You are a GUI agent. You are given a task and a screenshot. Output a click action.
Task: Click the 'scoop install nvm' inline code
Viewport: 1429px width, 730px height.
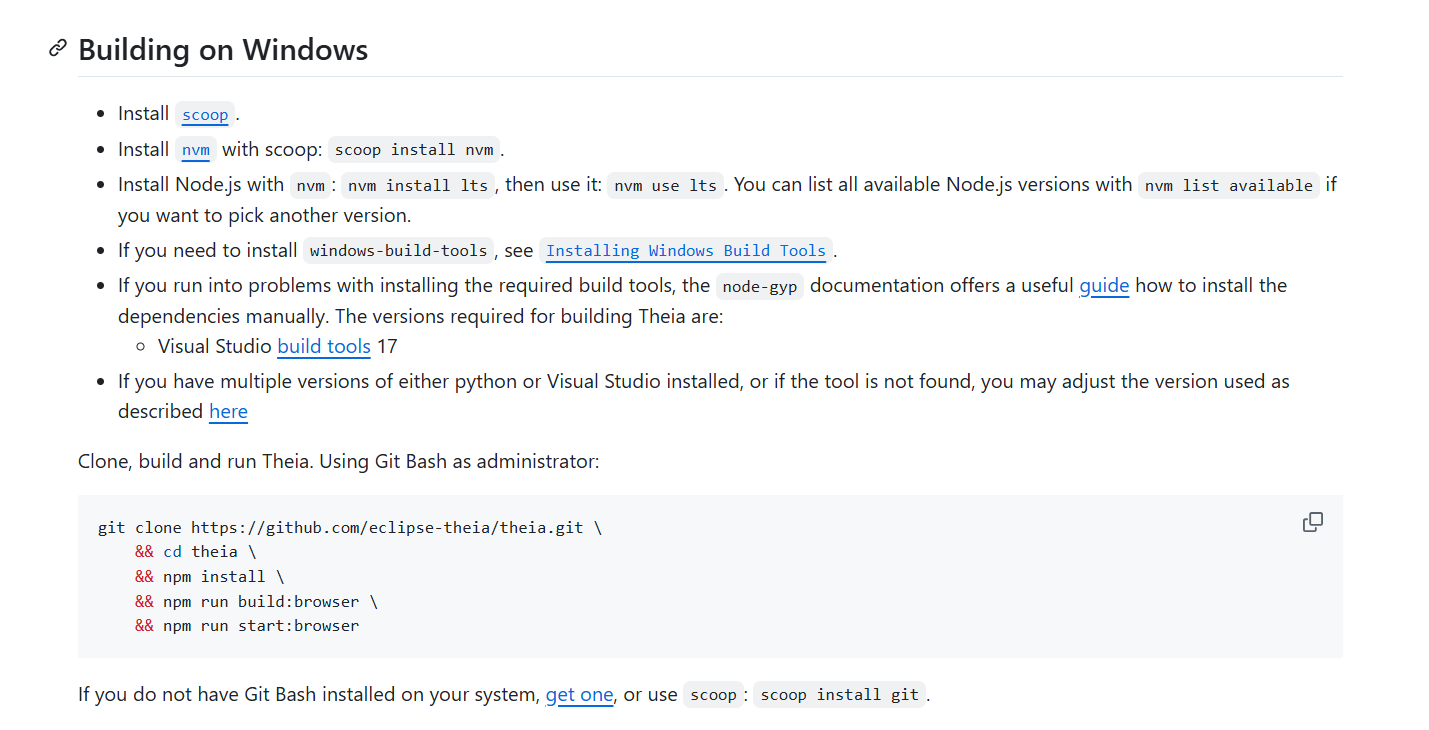pyautogui.click(x=414, y=150)
